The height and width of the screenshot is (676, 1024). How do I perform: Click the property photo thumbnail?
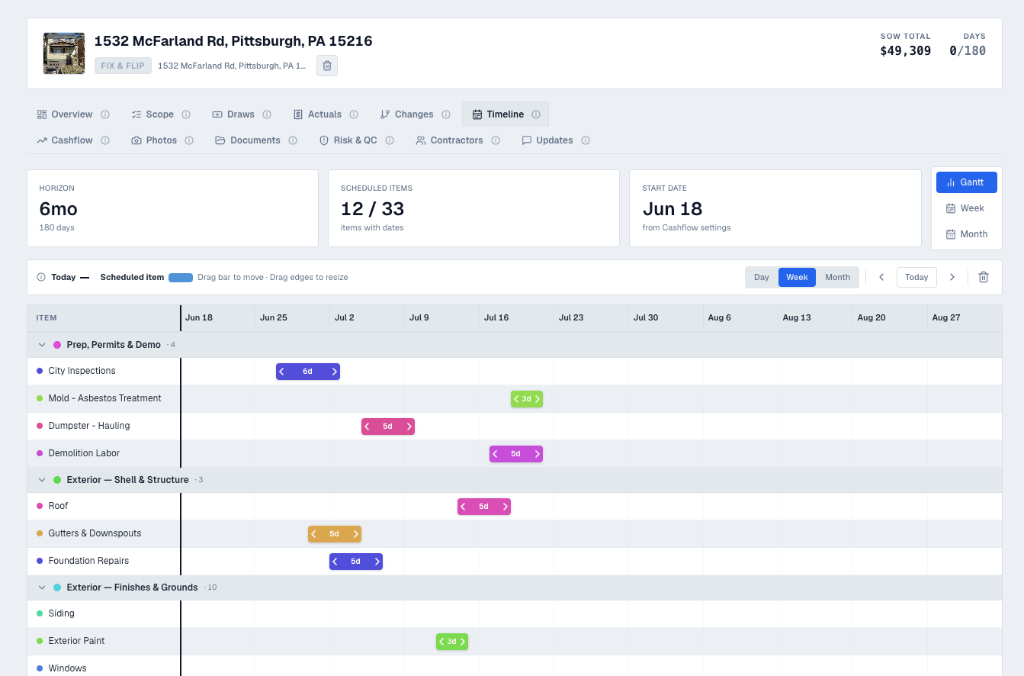64,54
